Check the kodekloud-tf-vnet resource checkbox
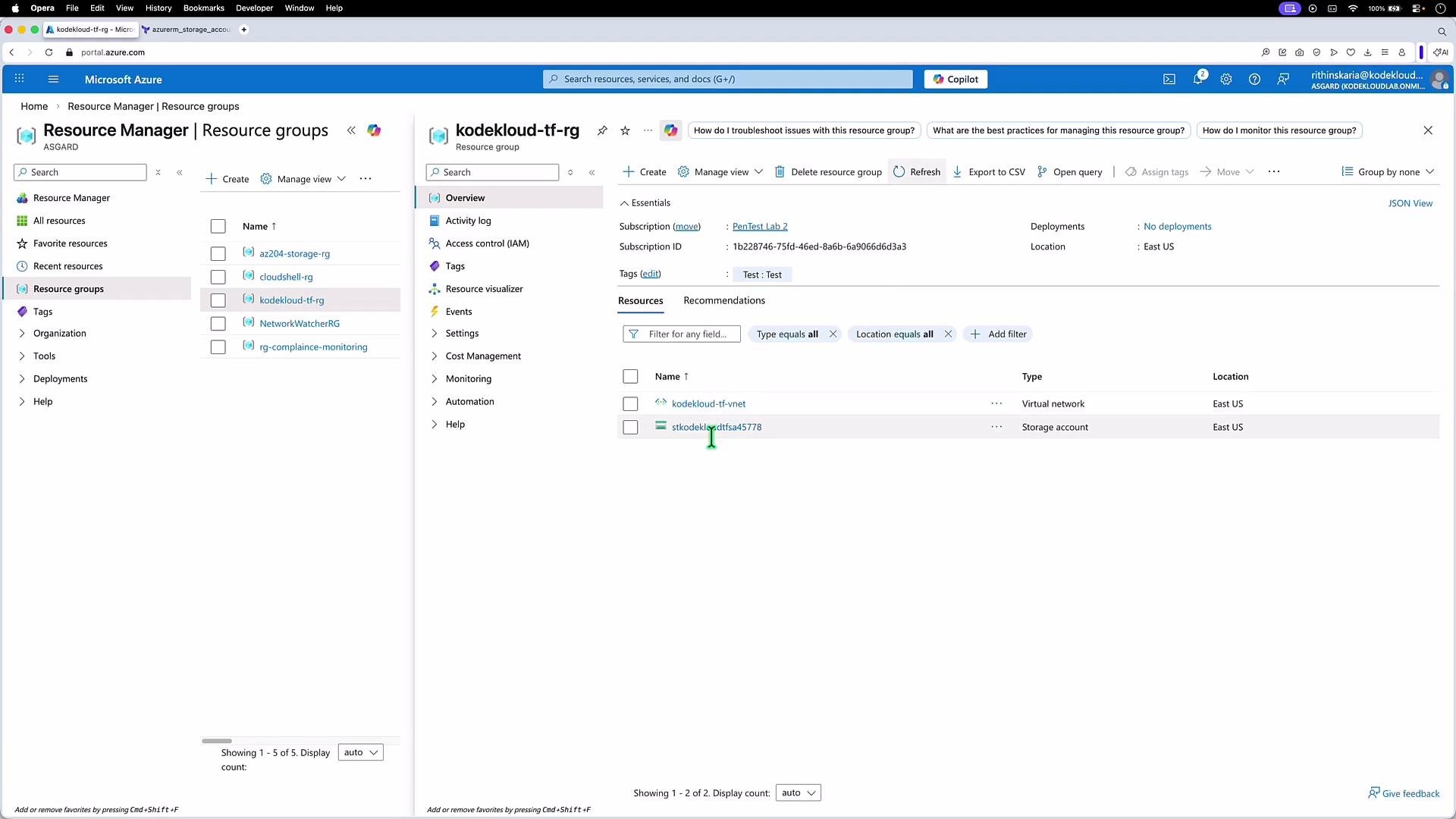Viewport: 1456px width, 819px height. click(630, 403)
